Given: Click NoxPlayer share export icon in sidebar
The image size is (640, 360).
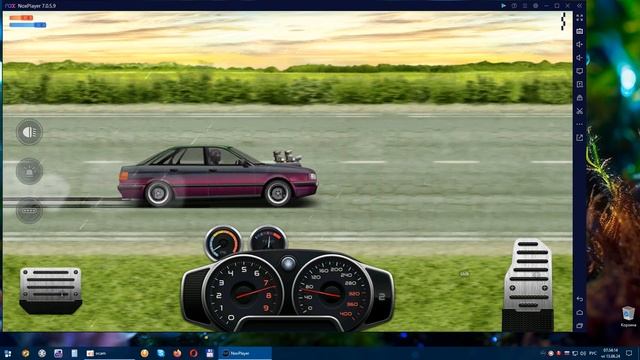Looking at the screenshot, I should 580,138.
